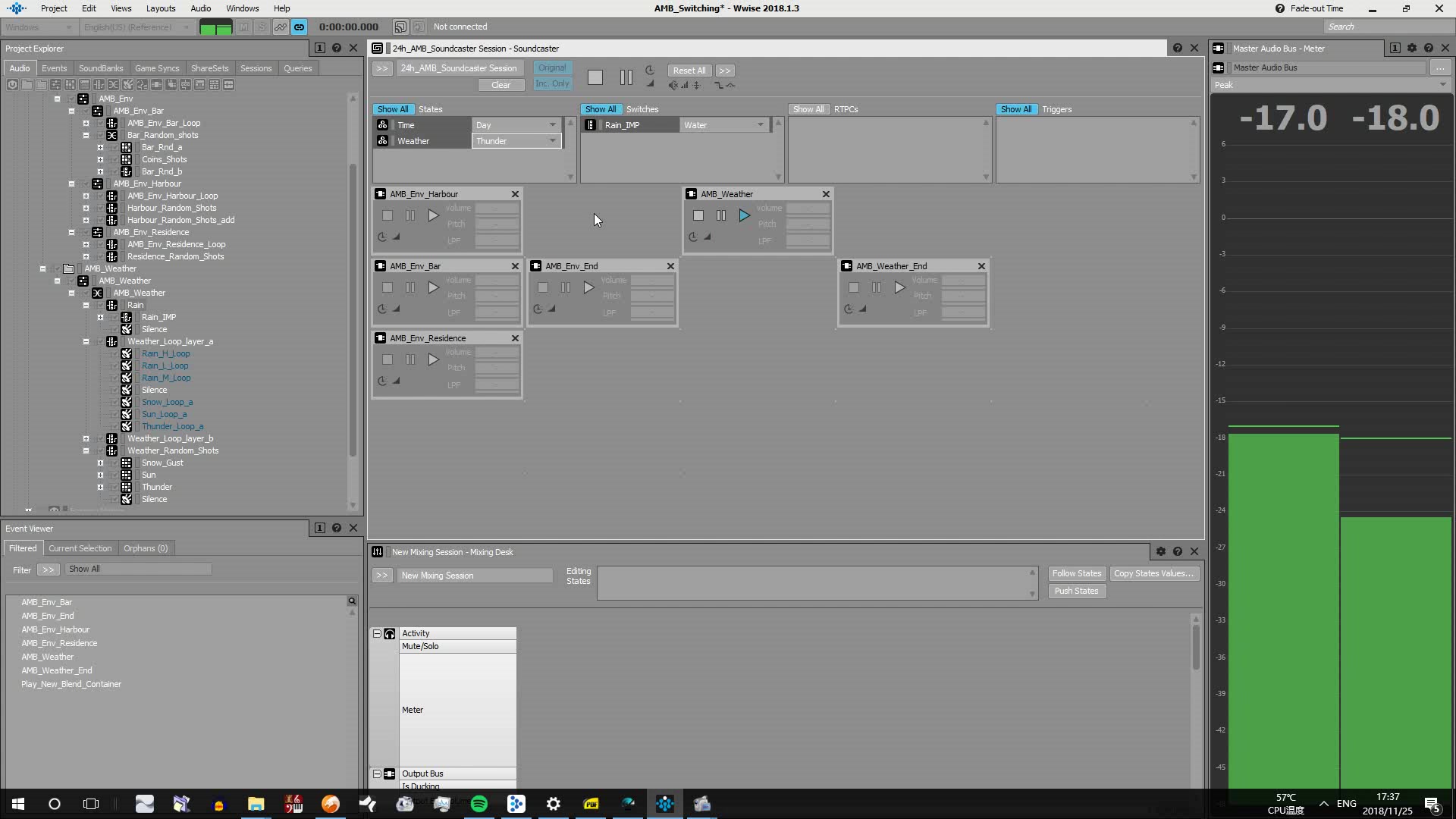Click the play icon in AMB_Weather panel
Screen dimensions: 1456x819
pos(744,215)
